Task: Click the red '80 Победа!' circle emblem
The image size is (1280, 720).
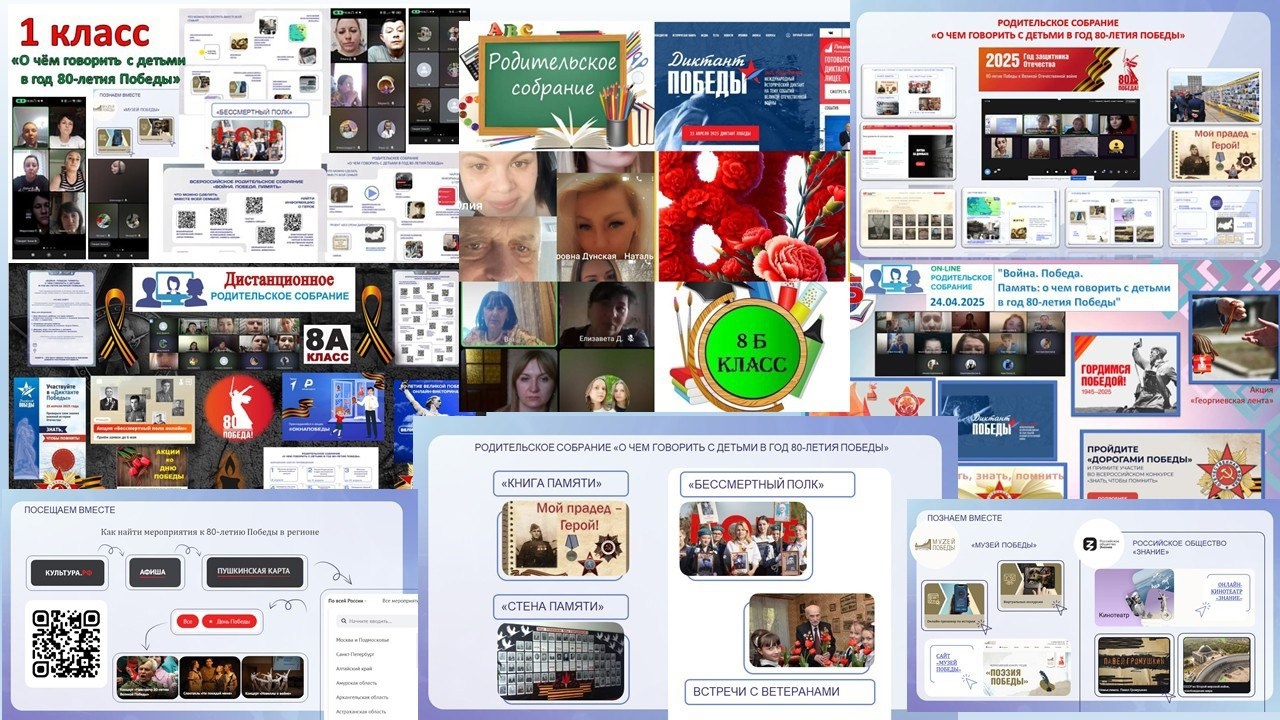Action: pos(237,409)
